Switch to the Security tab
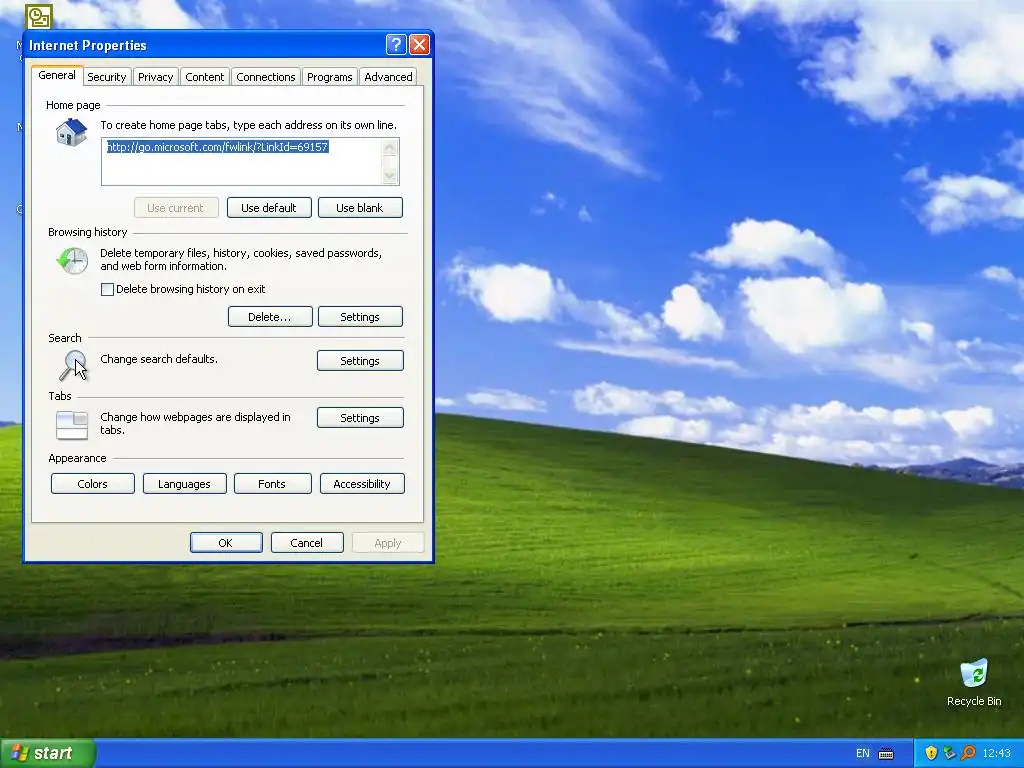This screenshot has height=768, width=1024. 106,77
